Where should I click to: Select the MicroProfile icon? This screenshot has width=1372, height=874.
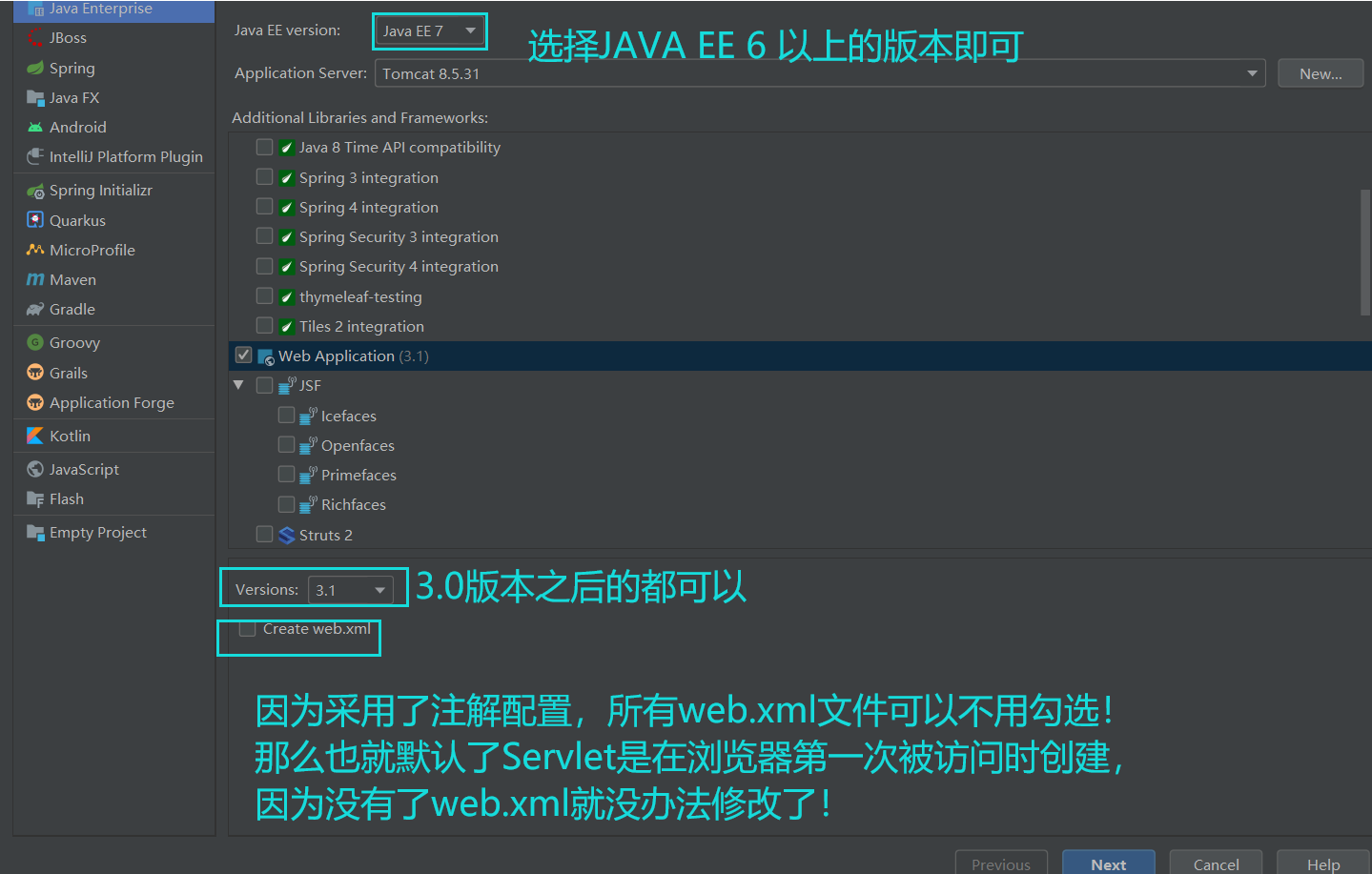click(x=35, y=250)
